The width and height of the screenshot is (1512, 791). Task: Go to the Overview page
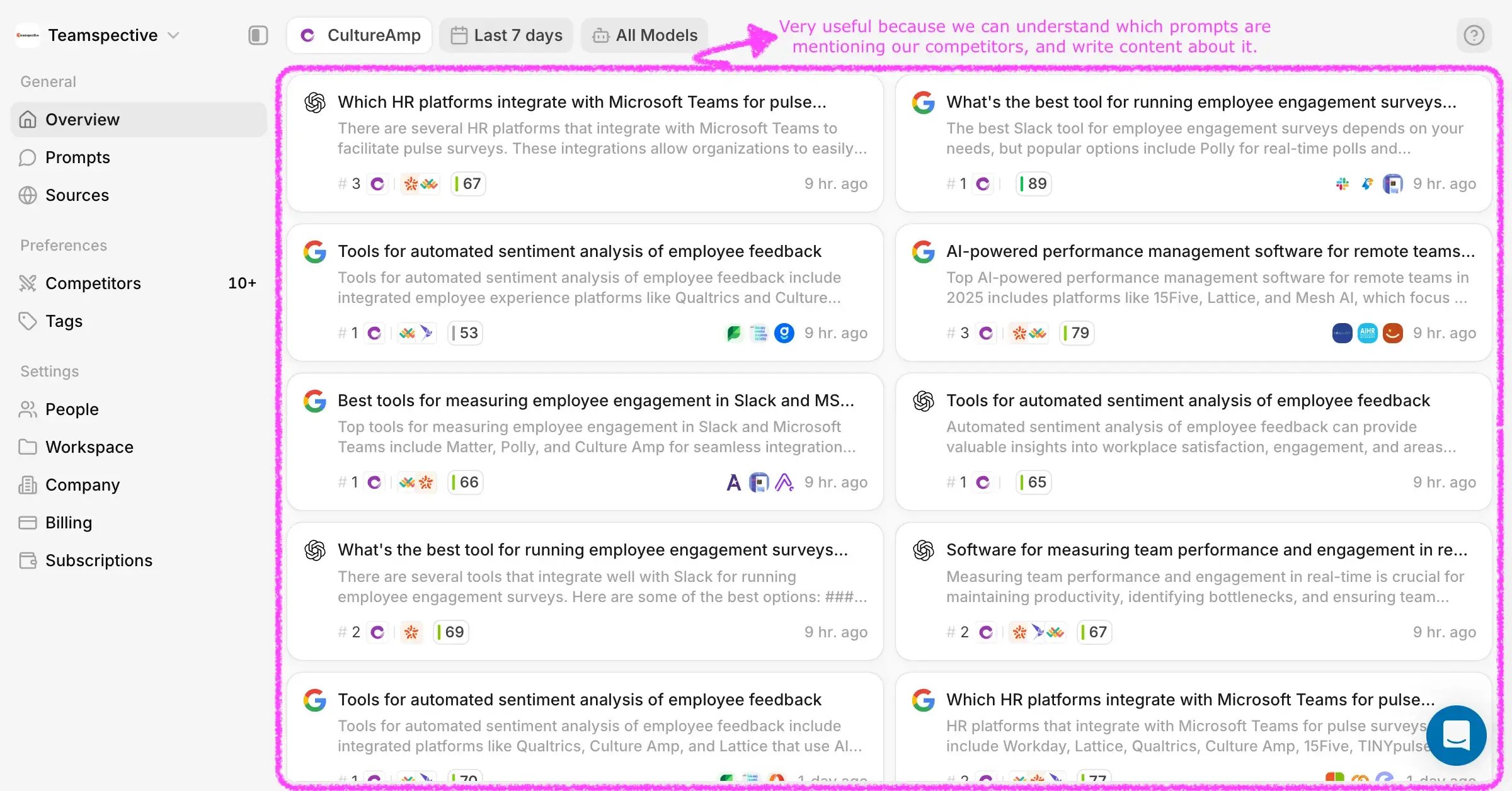pos(82,120)
